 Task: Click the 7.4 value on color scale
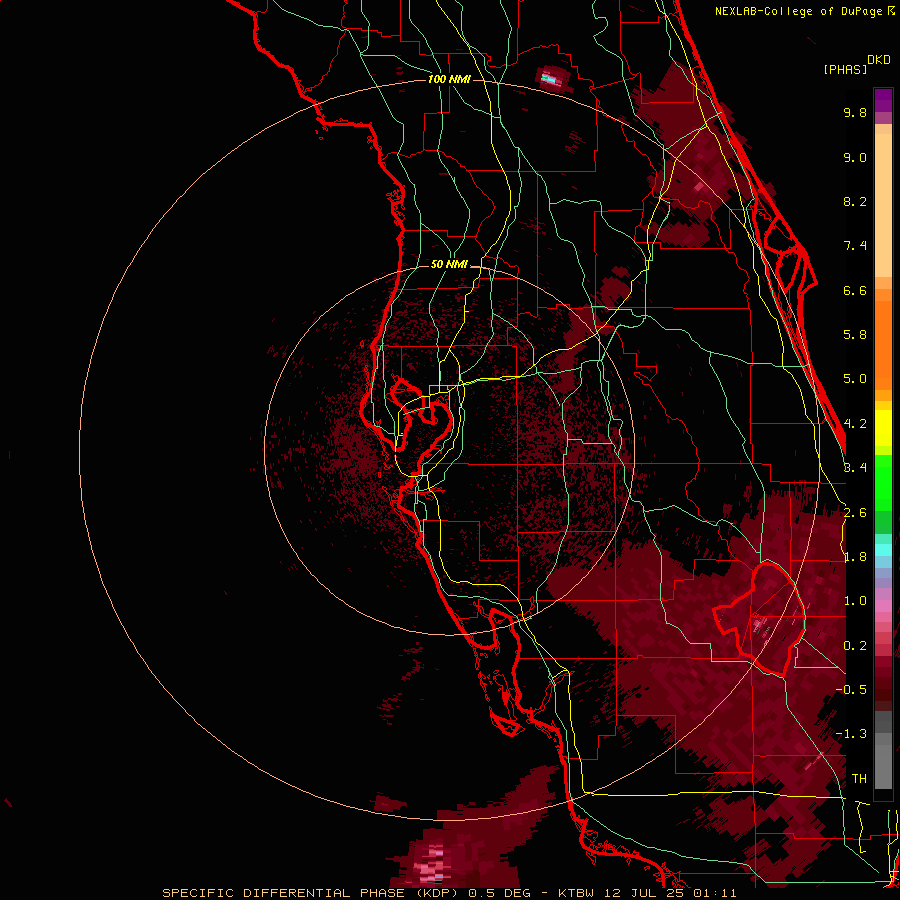pos(855,246)
